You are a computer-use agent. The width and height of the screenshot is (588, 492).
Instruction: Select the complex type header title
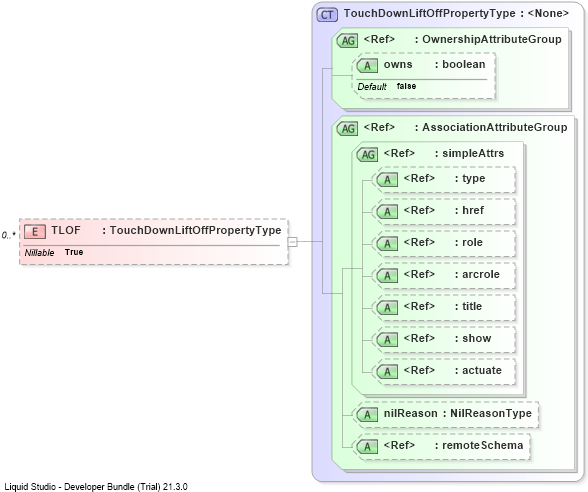point(456,14)
